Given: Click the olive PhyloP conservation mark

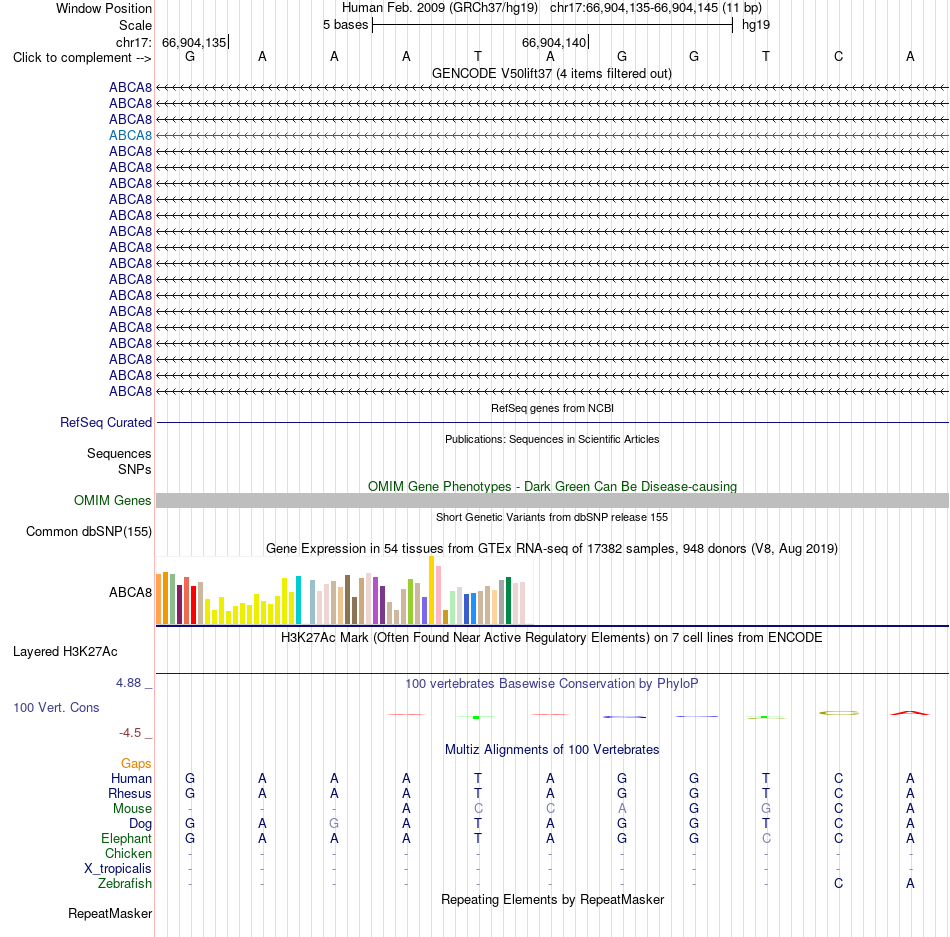Looking at the screenshot, I should (x=839, y=713).
